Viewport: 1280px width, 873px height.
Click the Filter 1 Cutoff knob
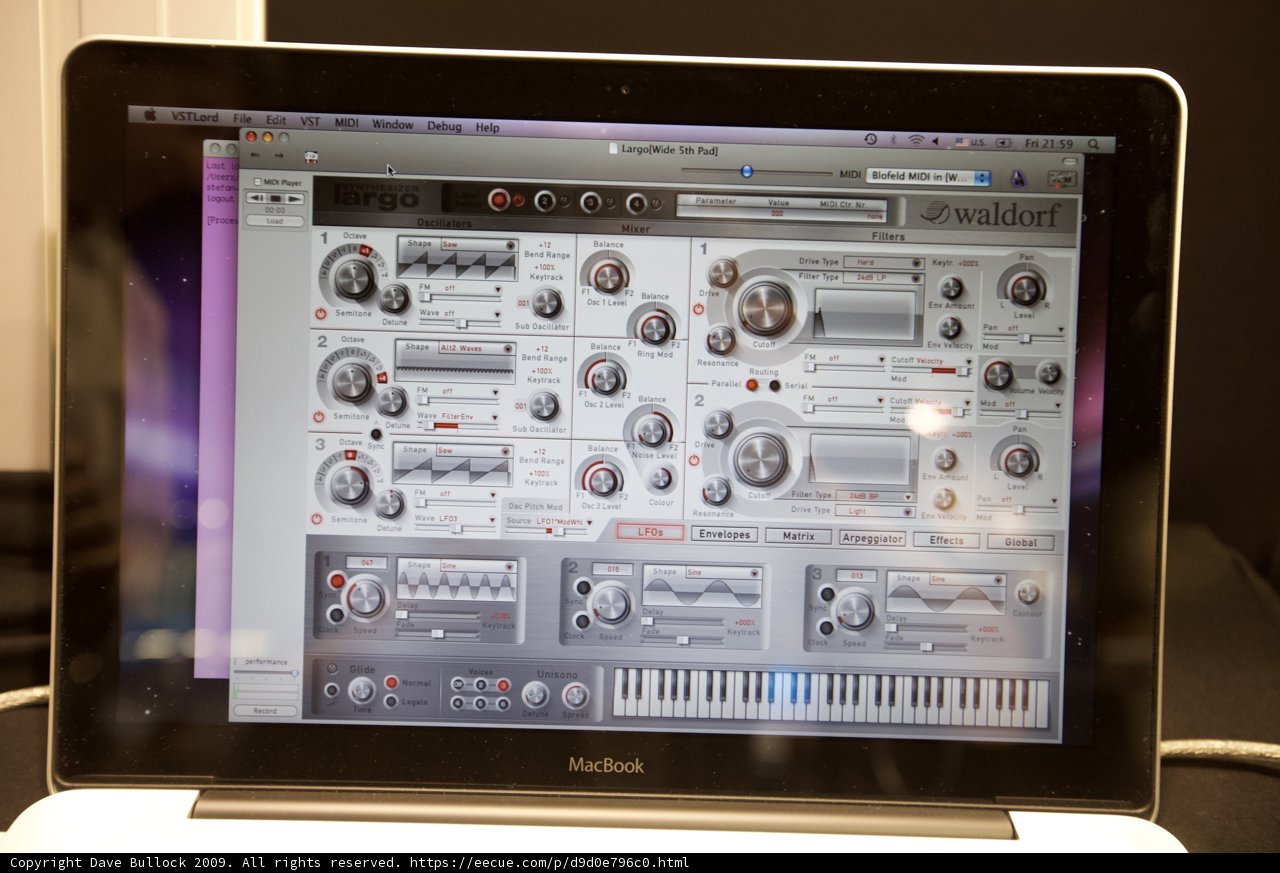pos(766,308)
